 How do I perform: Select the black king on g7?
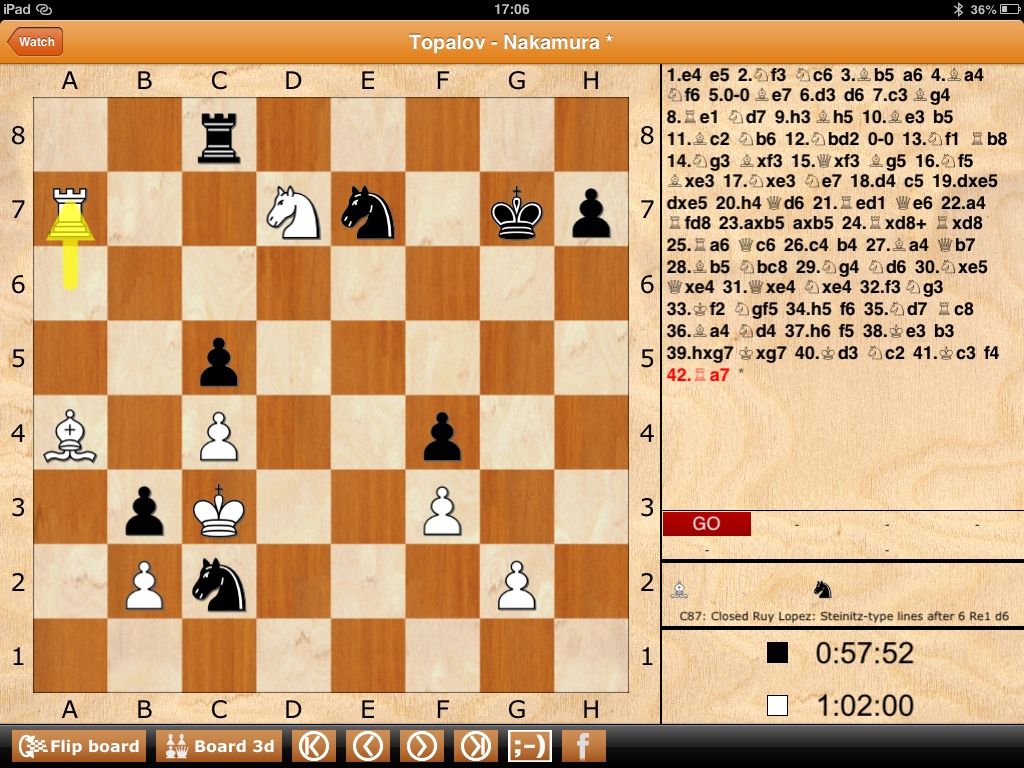click(517, 212)
